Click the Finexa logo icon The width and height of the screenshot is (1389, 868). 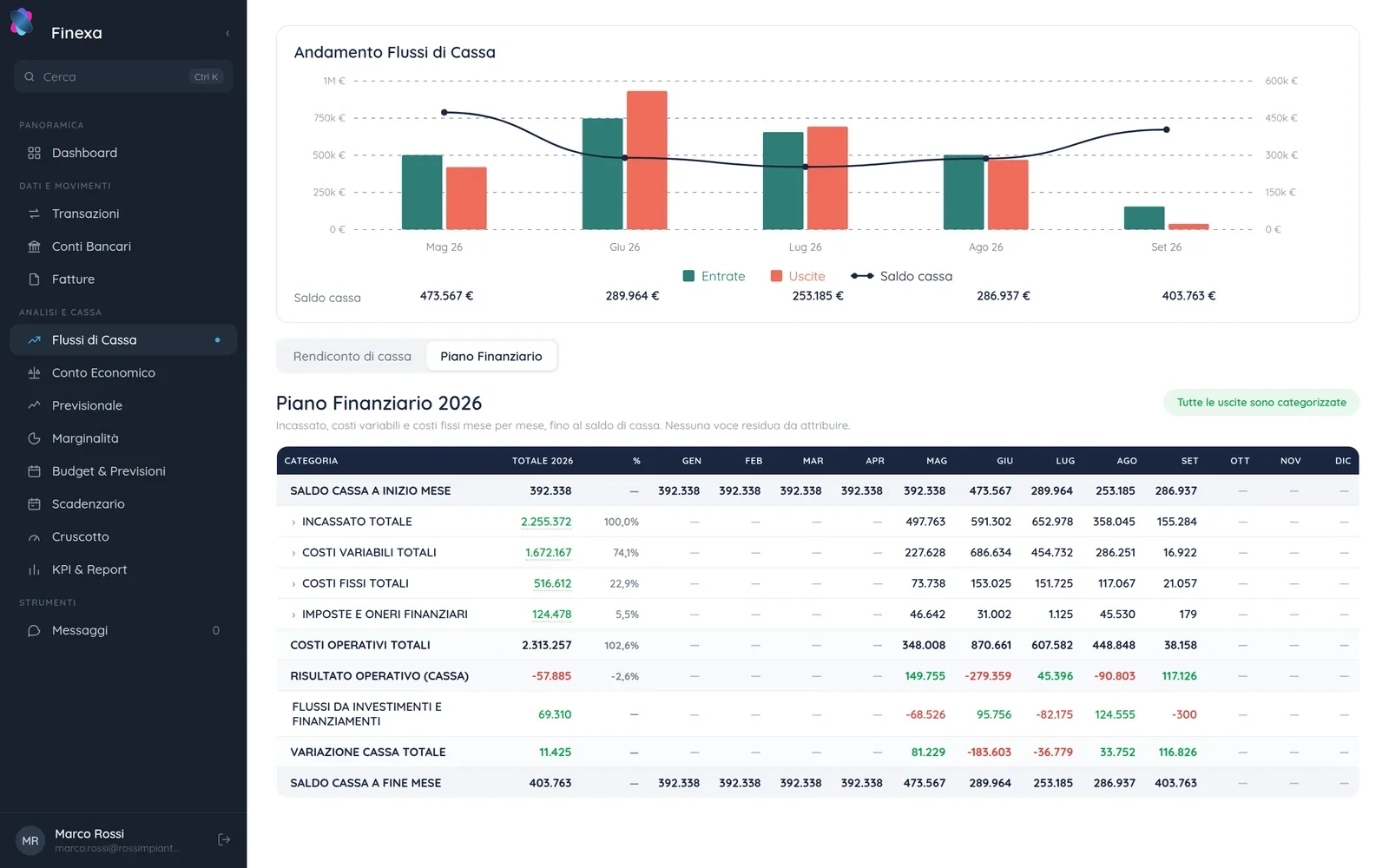coord(22,23)
